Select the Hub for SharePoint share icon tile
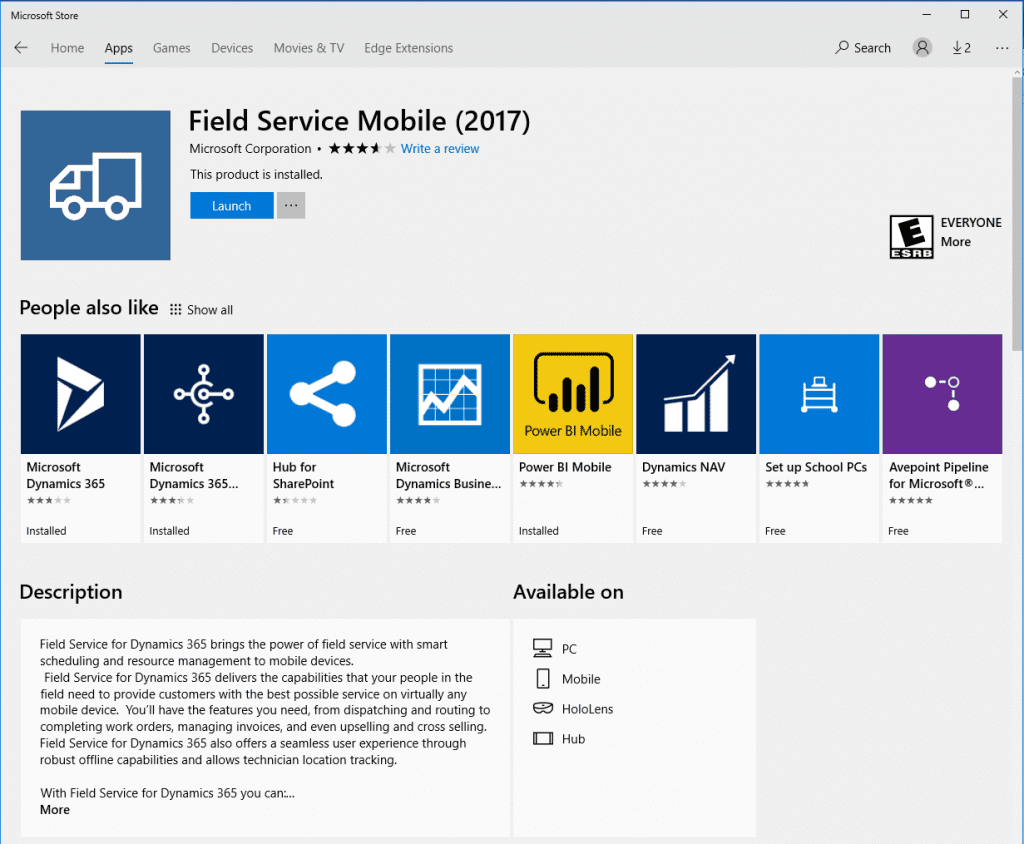The image size is (1024, 844). click(x=327, y=394)
